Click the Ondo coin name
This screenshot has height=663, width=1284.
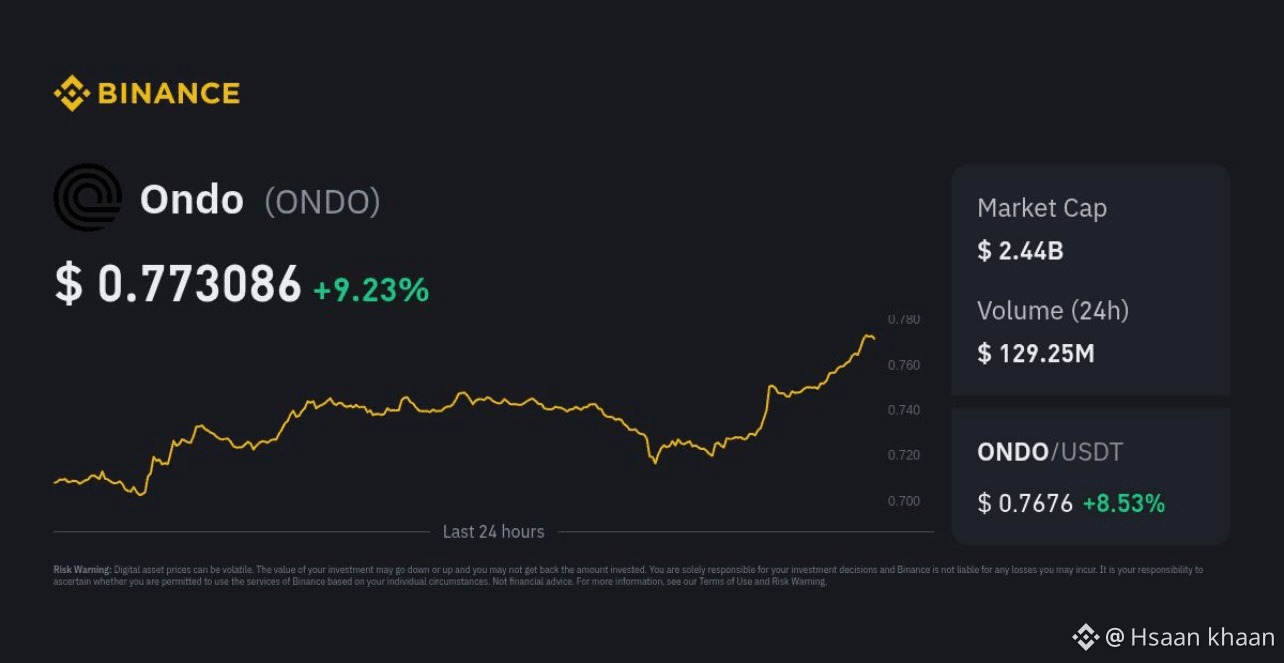(x=192, y=201)
